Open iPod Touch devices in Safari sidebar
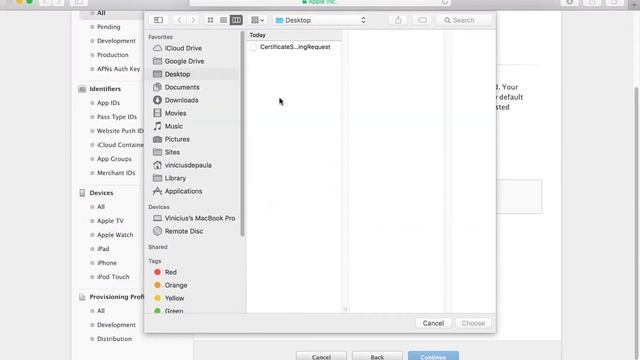This screenshot has width=640, height=360. [x=113, y=277]
